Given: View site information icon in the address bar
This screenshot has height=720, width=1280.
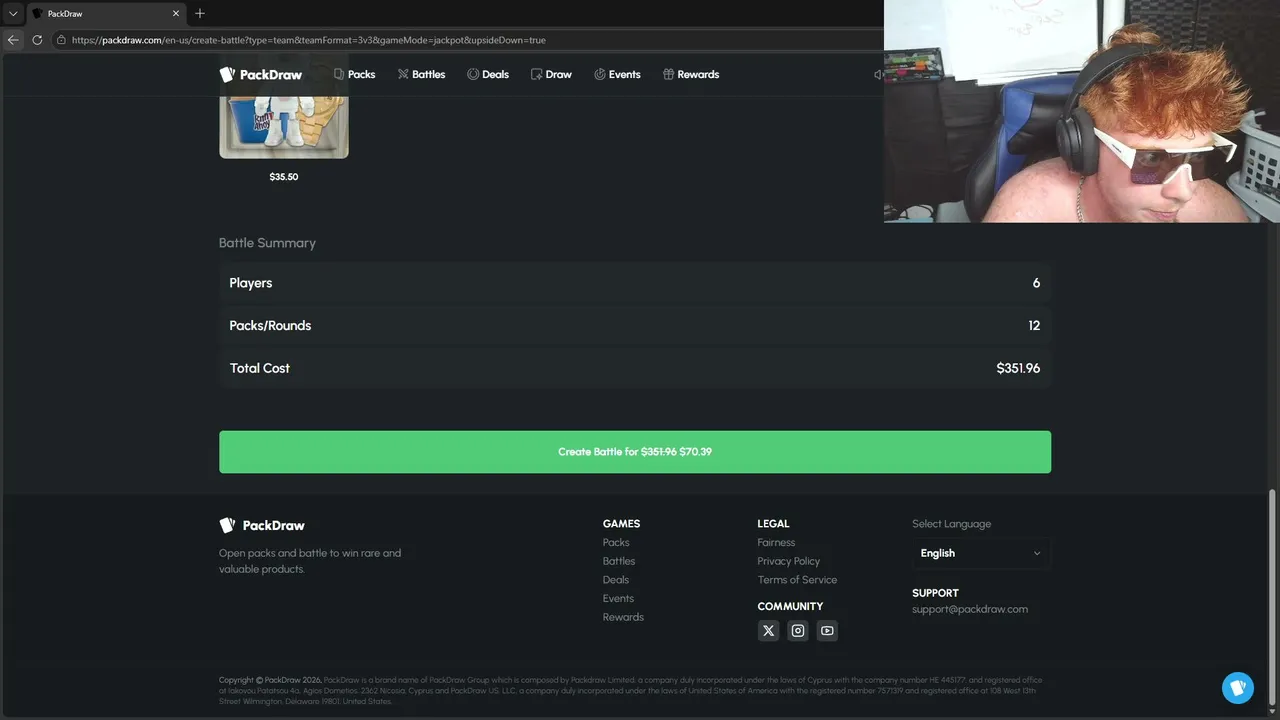Looking at the screenshot, I should 61,40.
